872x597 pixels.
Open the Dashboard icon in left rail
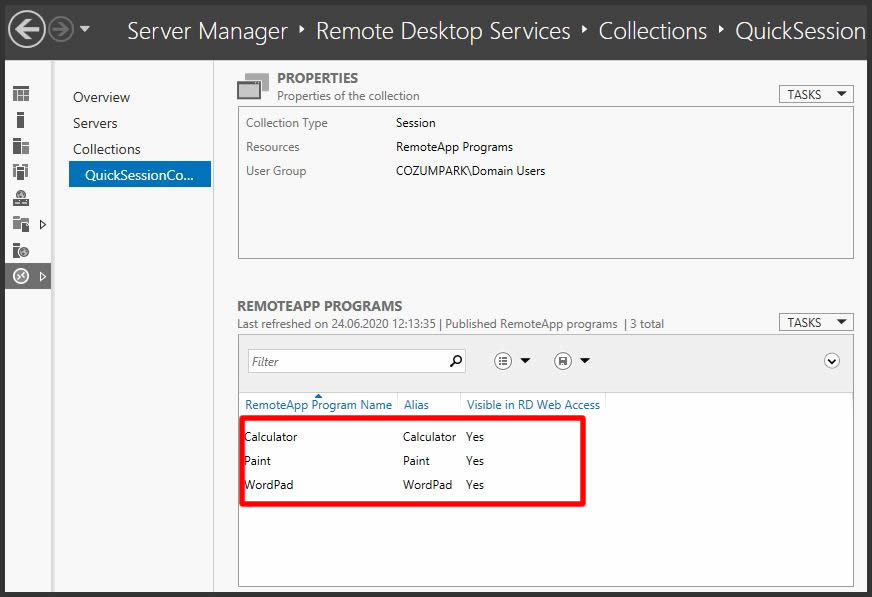pos(21,94)
